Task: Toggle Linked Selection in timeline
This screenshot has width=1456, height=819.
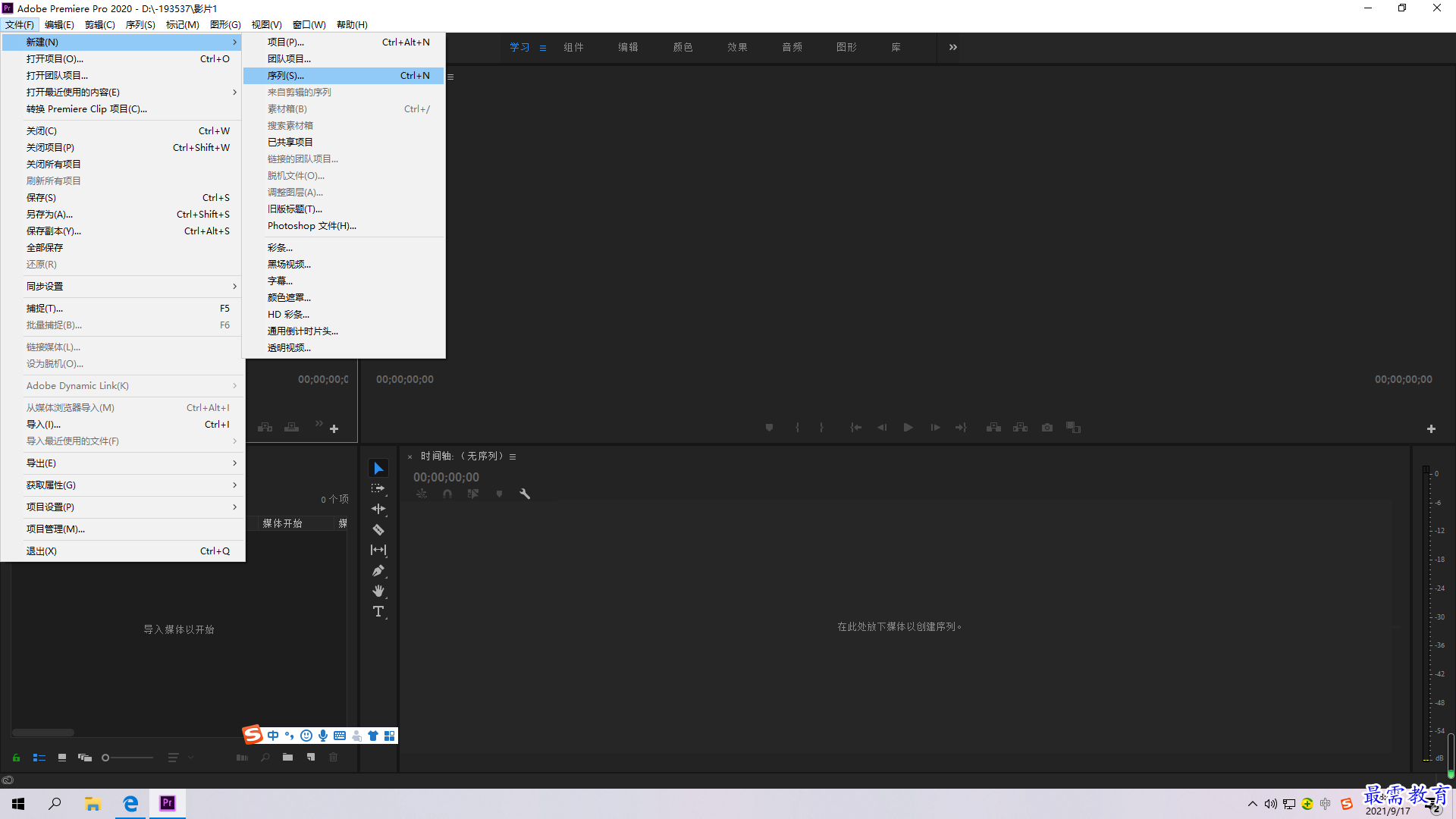Action: pyautogui.click(x=473, y=494)
